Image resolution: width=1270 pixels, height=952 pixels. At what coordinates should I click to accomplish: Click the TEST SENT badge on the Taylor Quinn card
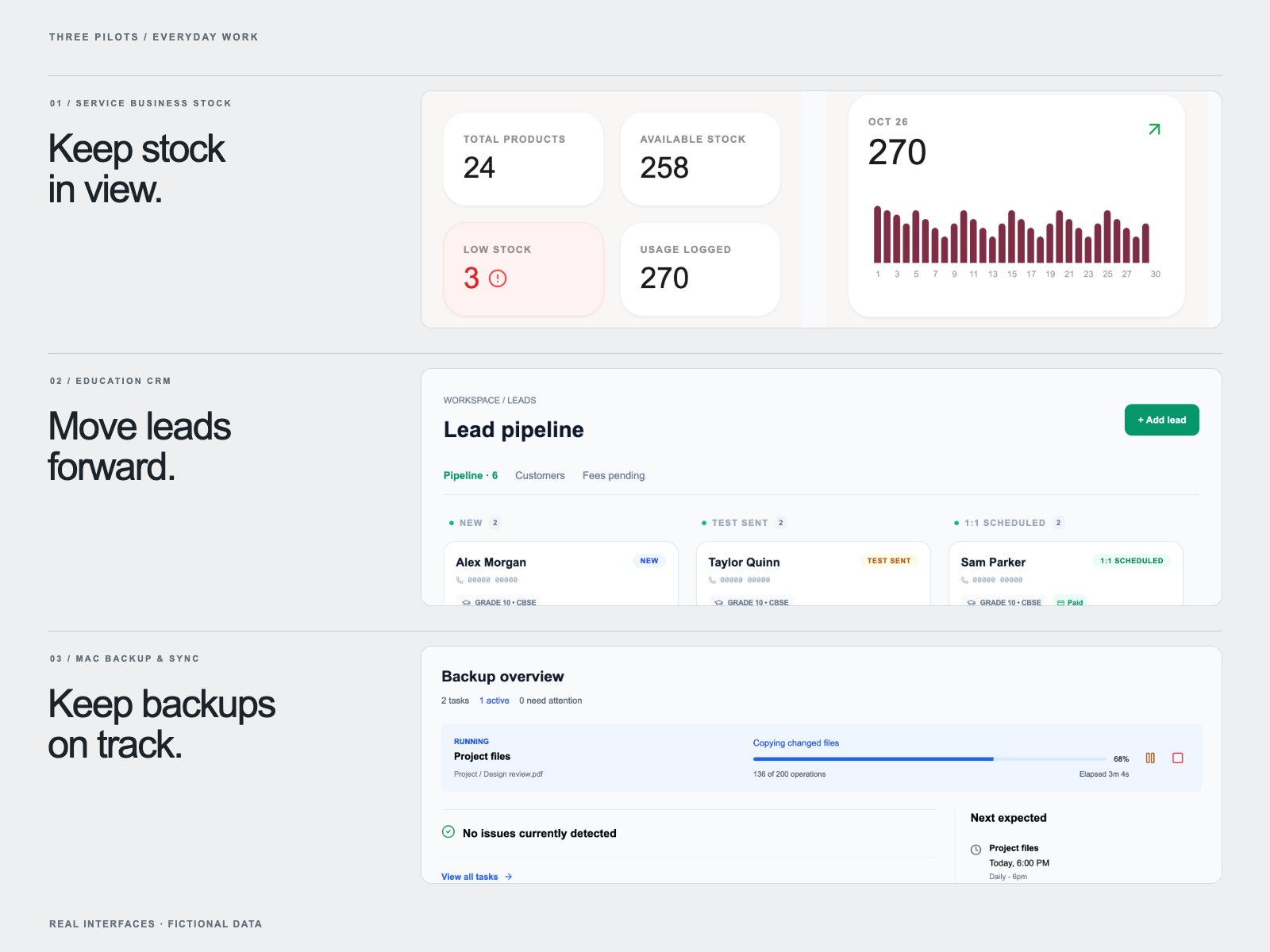[x=889, y=561]
